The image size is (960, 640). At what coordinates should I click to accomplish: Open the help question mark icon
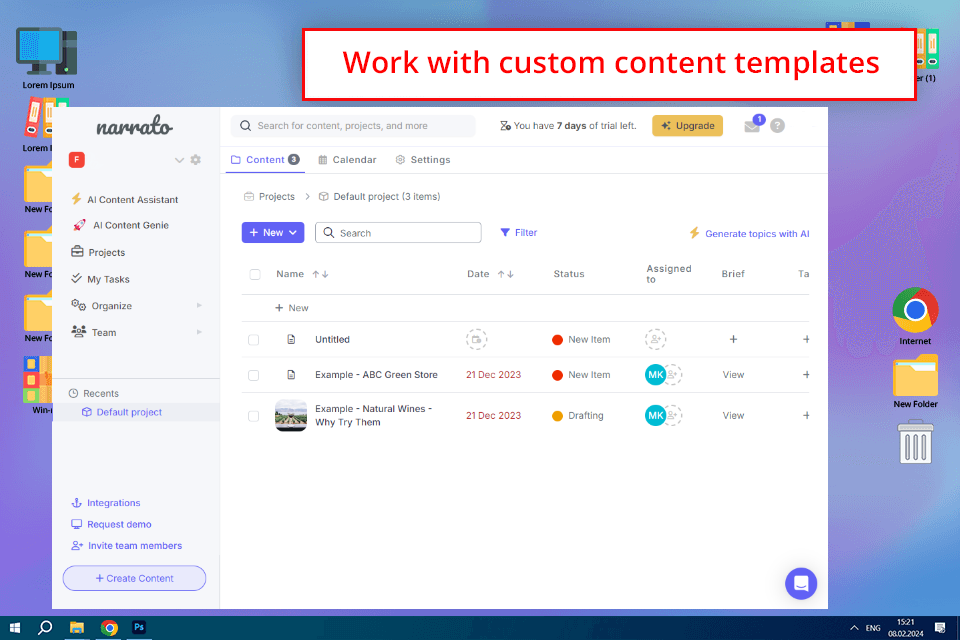(778, 126)
